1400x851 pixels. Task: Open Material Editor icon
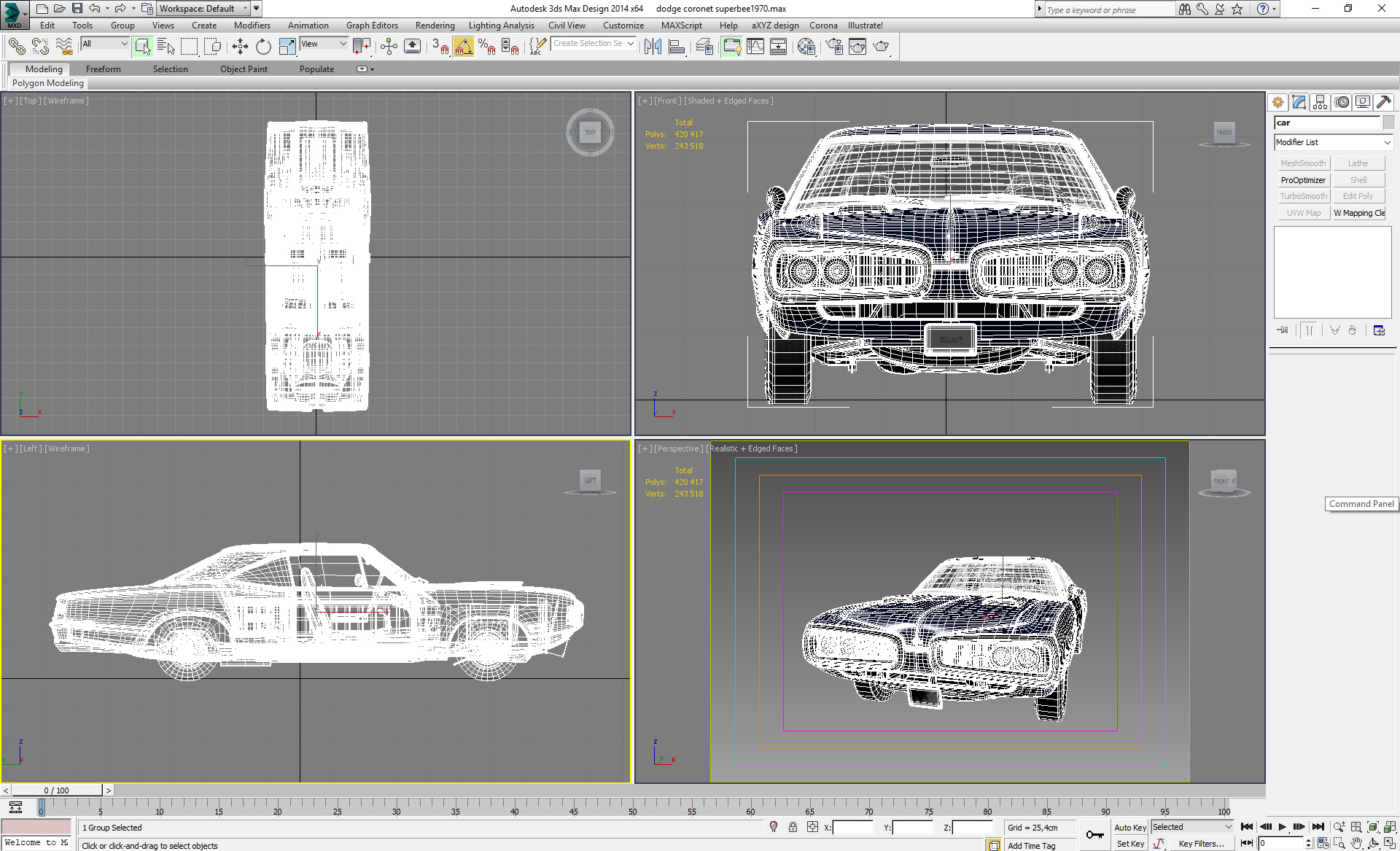click(806, 47)
